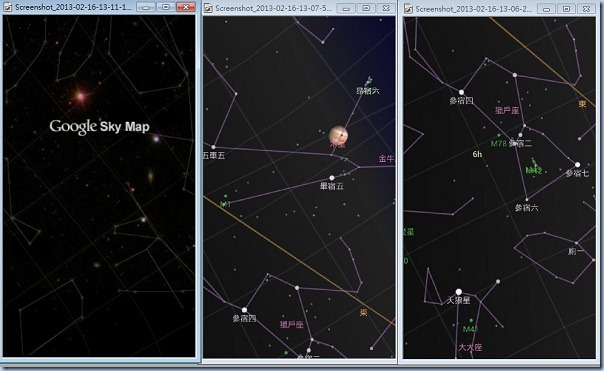604x371 pixels.
Task: Click the 參宿七 star label
Action: pyautogui.click(x=577, y=174)
